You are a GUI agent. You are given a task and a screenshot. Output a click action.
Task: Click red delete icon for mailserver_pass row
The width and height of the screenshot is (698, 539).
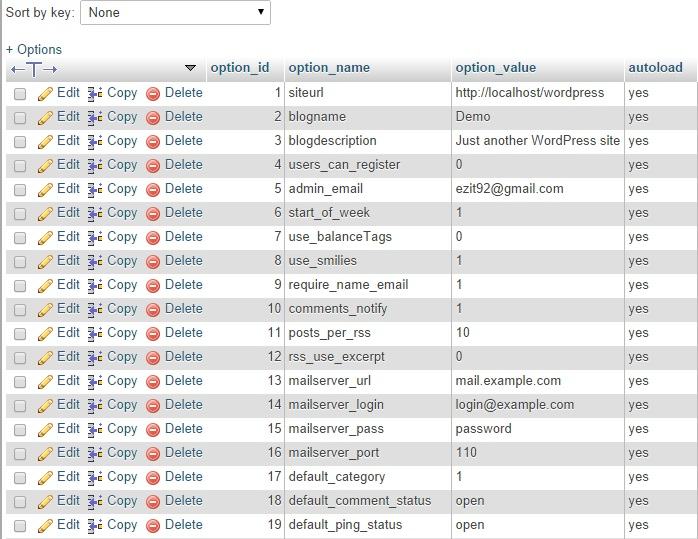coord(153,430)
